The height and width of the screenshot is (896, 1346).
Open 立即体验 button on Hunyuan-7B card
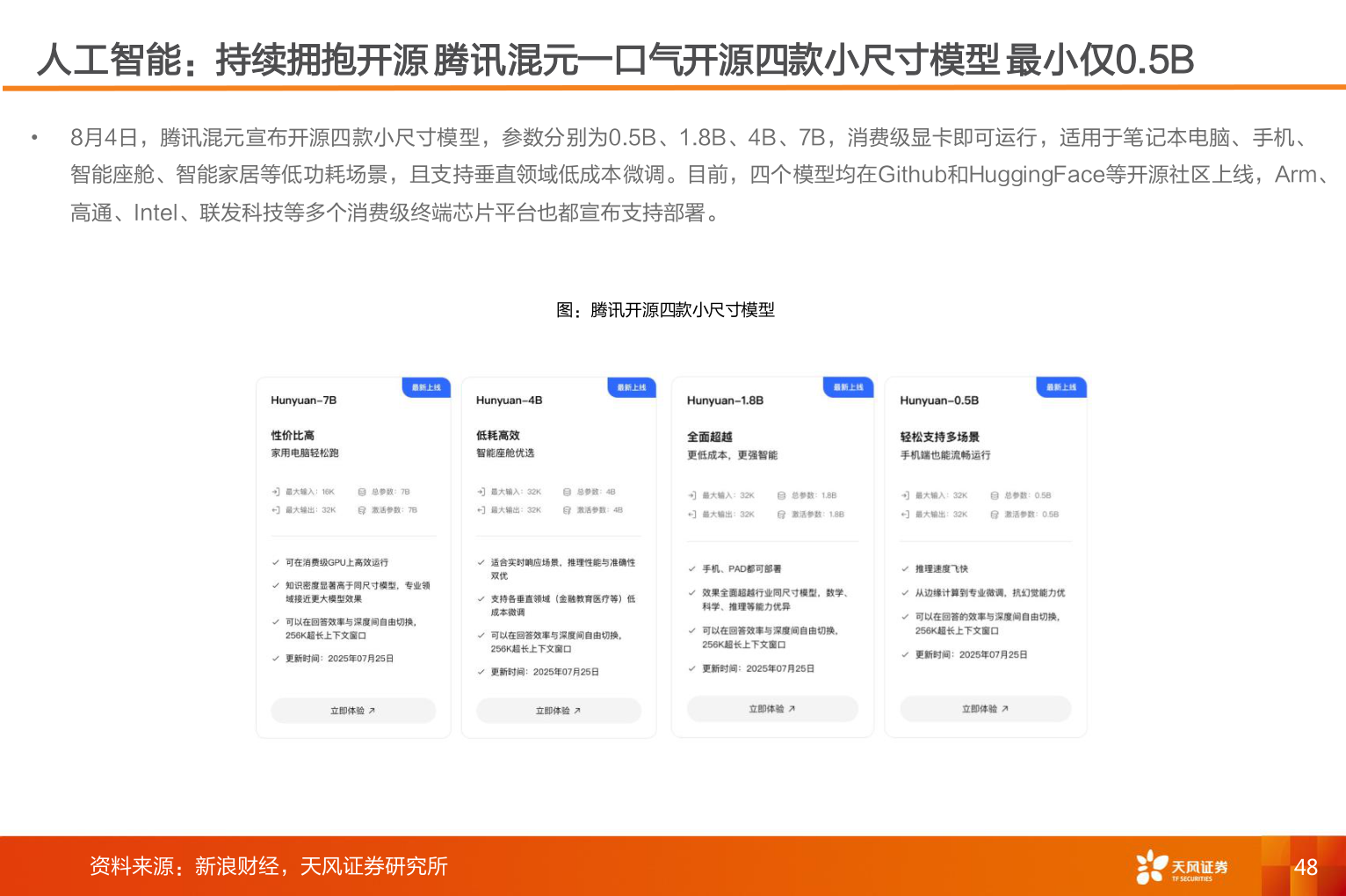[x=353, y=711]
